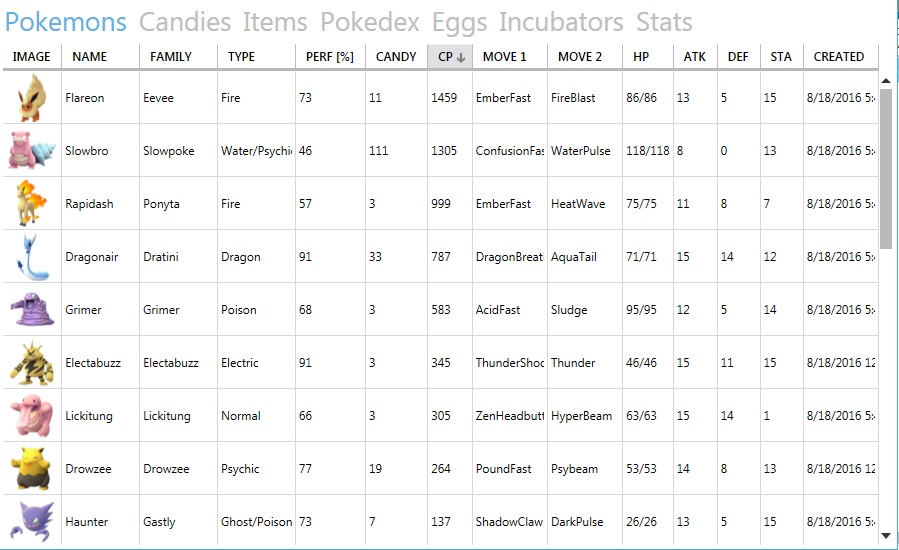Toggle CP column sort arrow
The width and height of the screenshot is (899, 550).
460,57
